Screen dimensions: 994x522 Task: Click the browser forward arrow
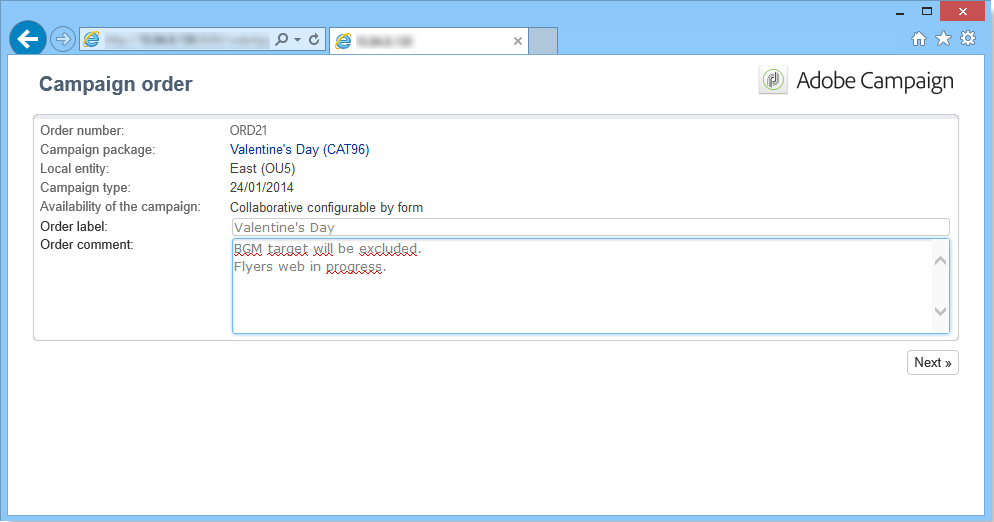point(62,39)
